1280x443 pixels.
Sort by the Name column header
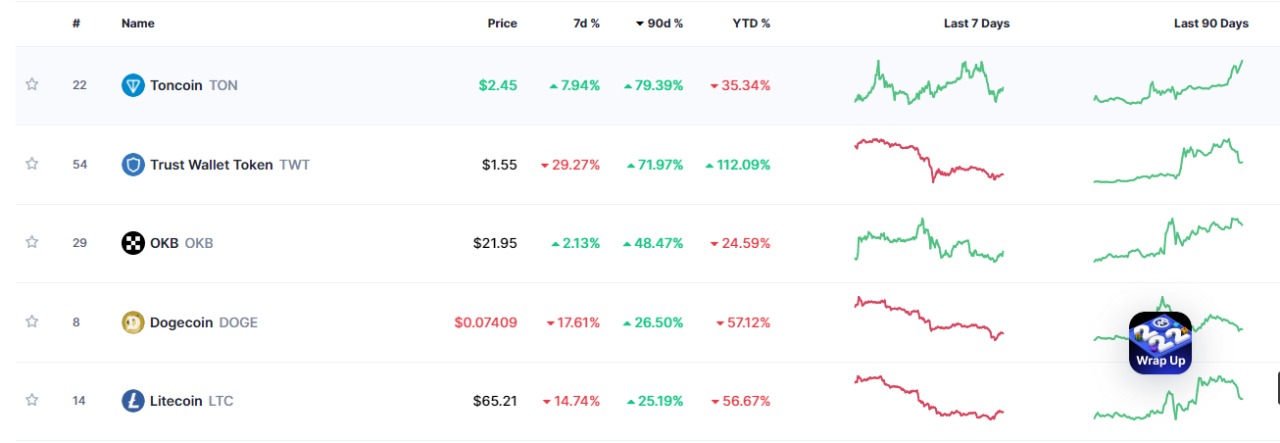pyautogui.click(x=137, y=23)
